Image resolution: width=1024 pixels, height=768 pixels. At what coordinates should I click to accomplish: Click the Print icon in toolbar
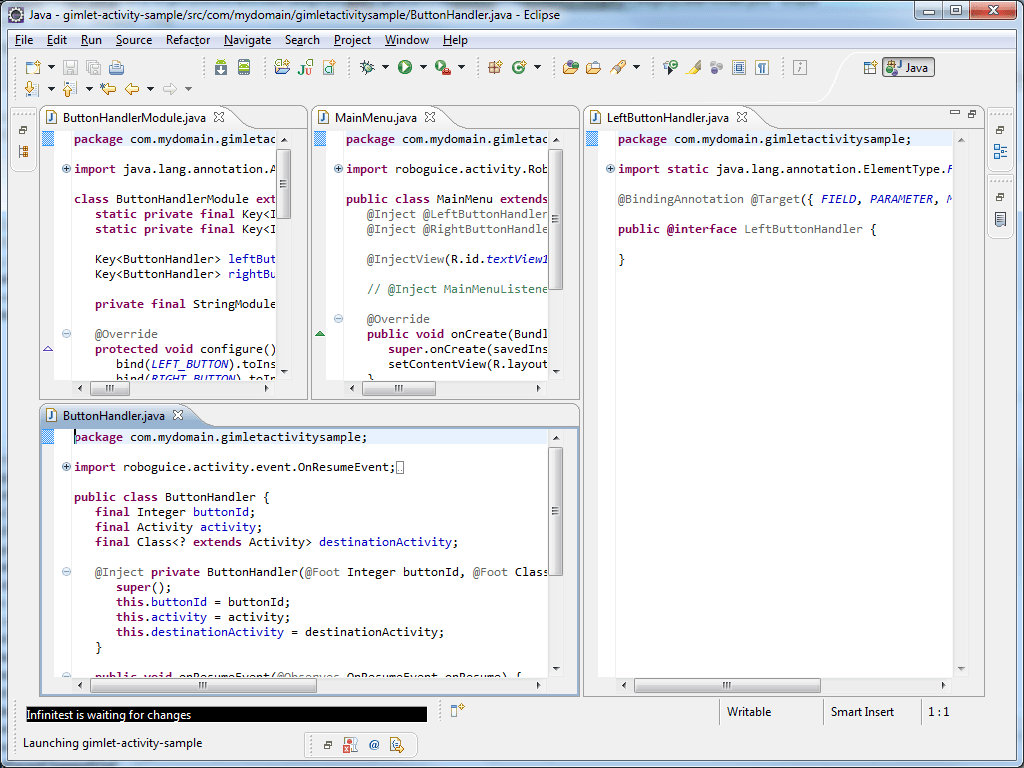pyautogui.click(x=116, y=67)
